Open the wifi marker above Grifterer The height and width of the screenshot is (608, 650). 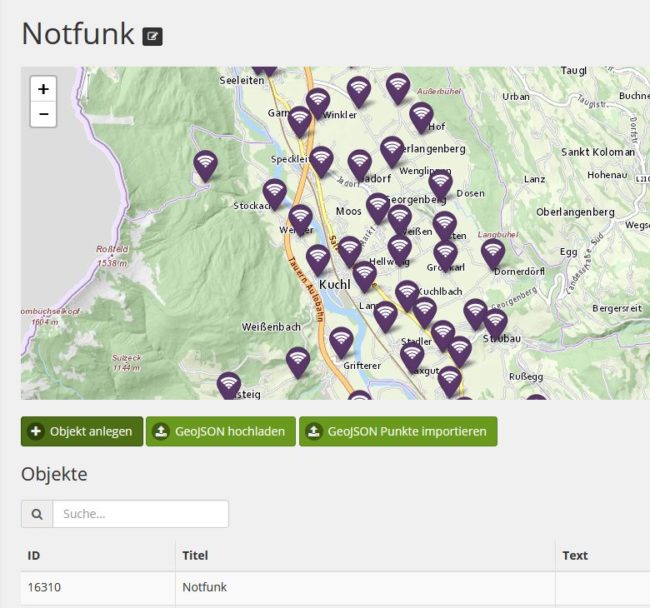tap(341, 341)
